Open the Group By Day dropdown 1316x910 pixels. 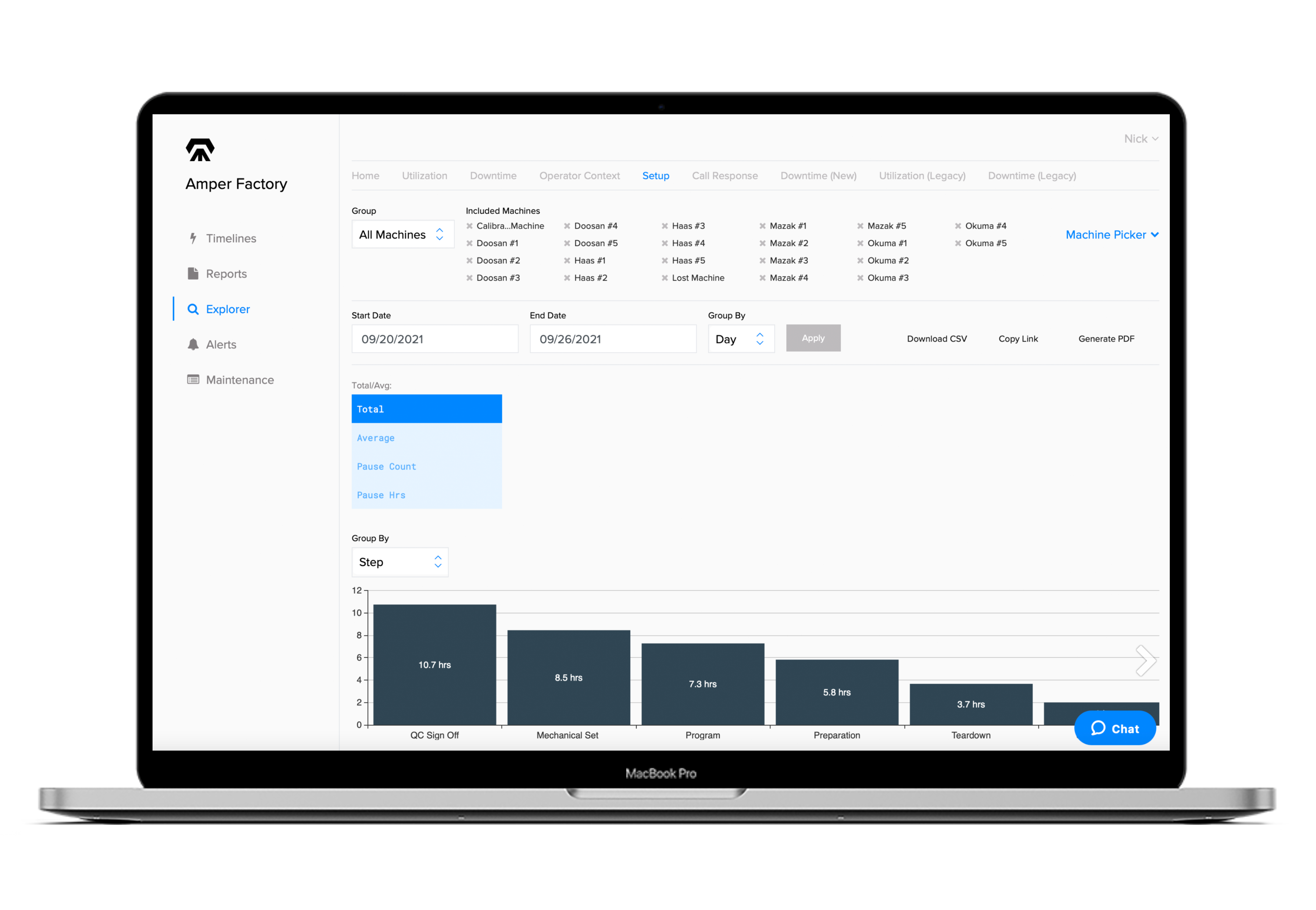741,338
